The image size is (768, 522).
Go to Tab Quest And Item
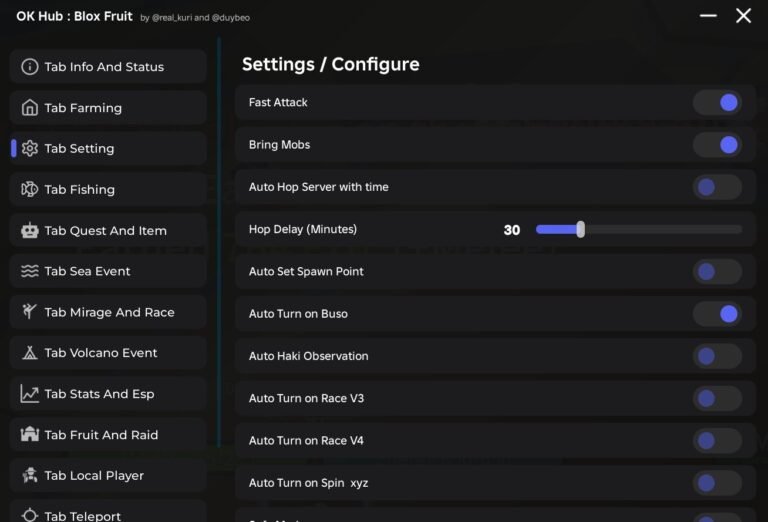coord(108,230)
